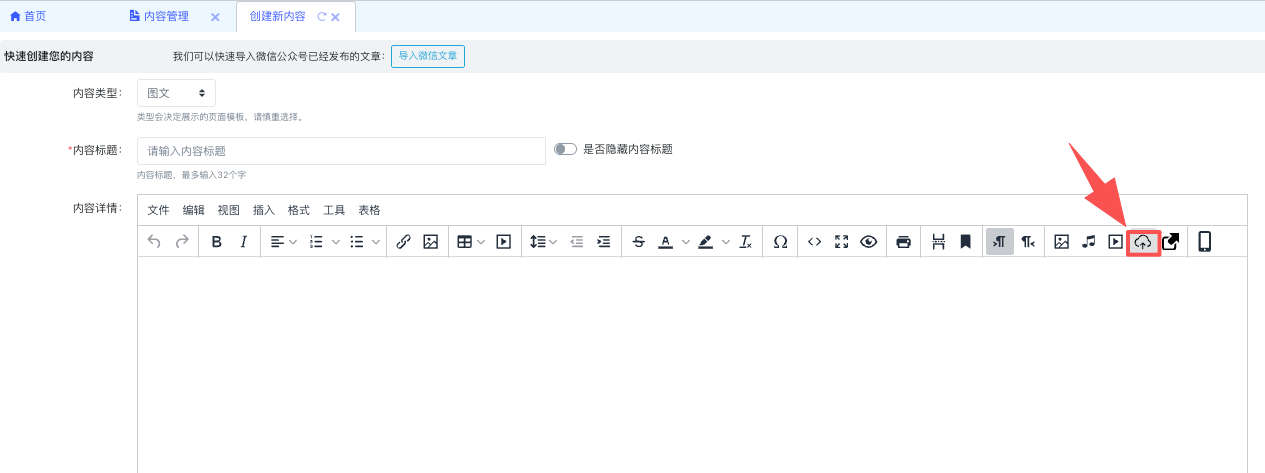Toggle bold formatting
The image size is (1265, 473).
click(216, 242)
